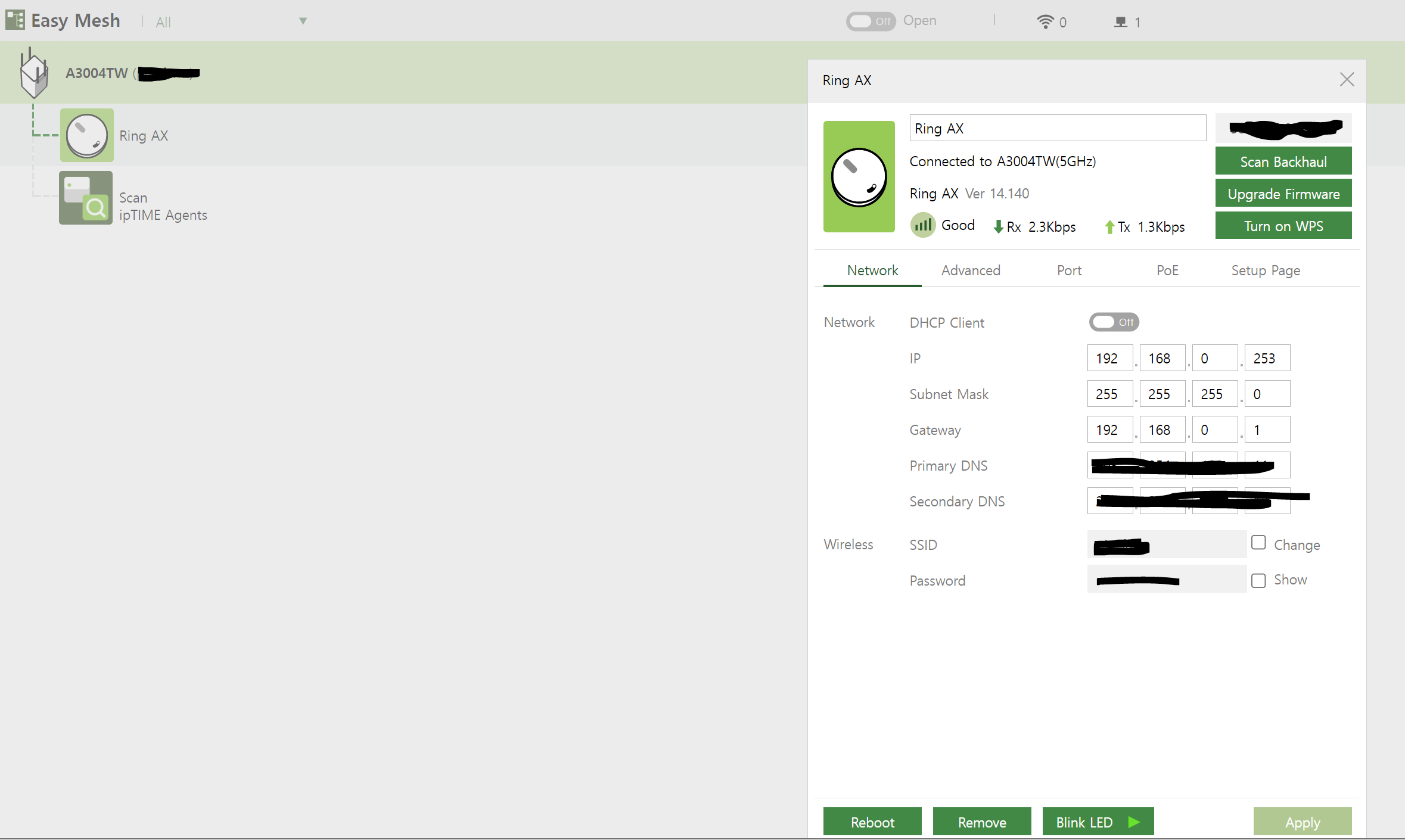
Task: Click the Scan ipTIME Agents icon
Action: point(86,198)
